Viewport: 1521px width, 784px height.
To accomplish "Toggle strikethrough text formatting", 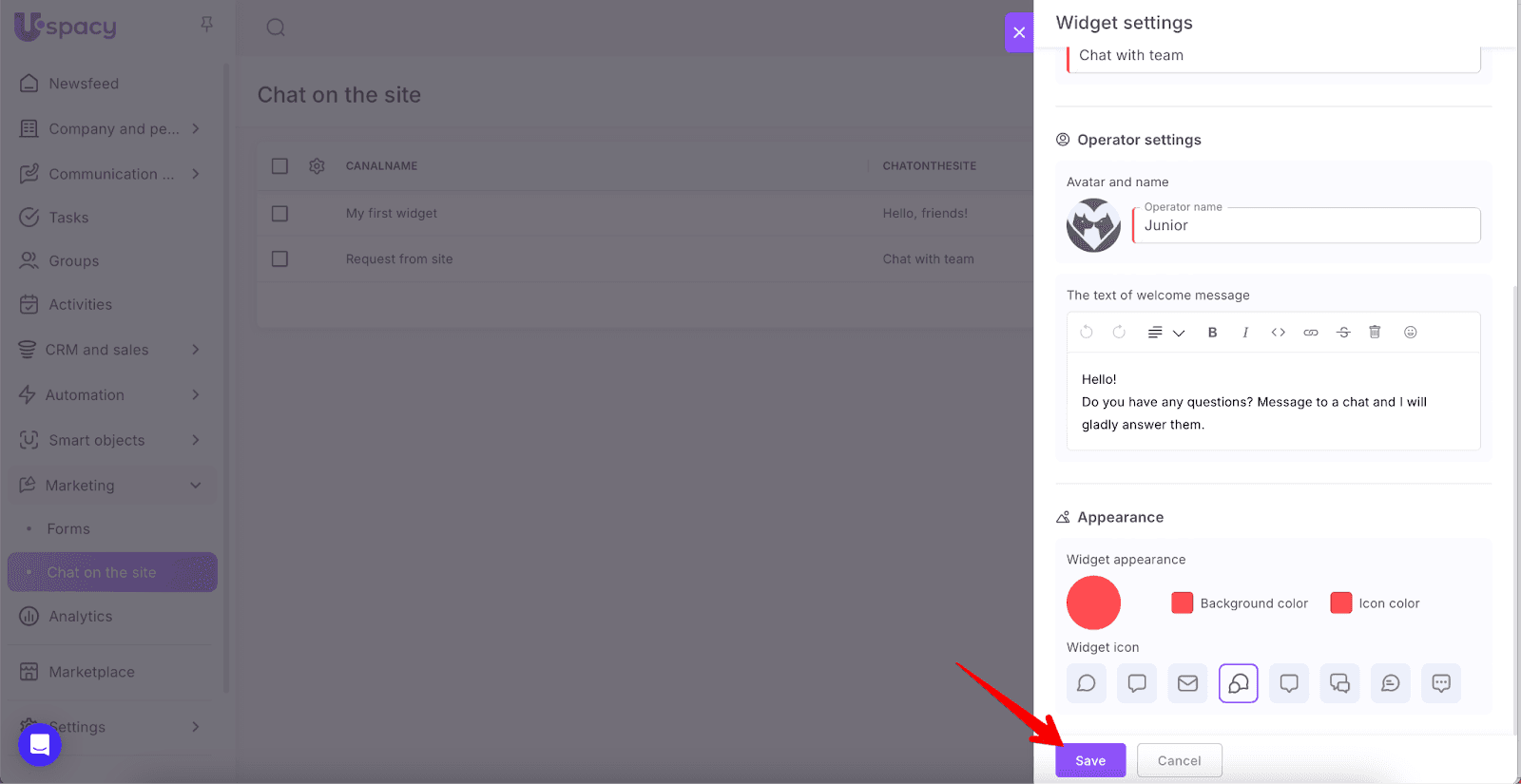I will [x=1343, y=333].
